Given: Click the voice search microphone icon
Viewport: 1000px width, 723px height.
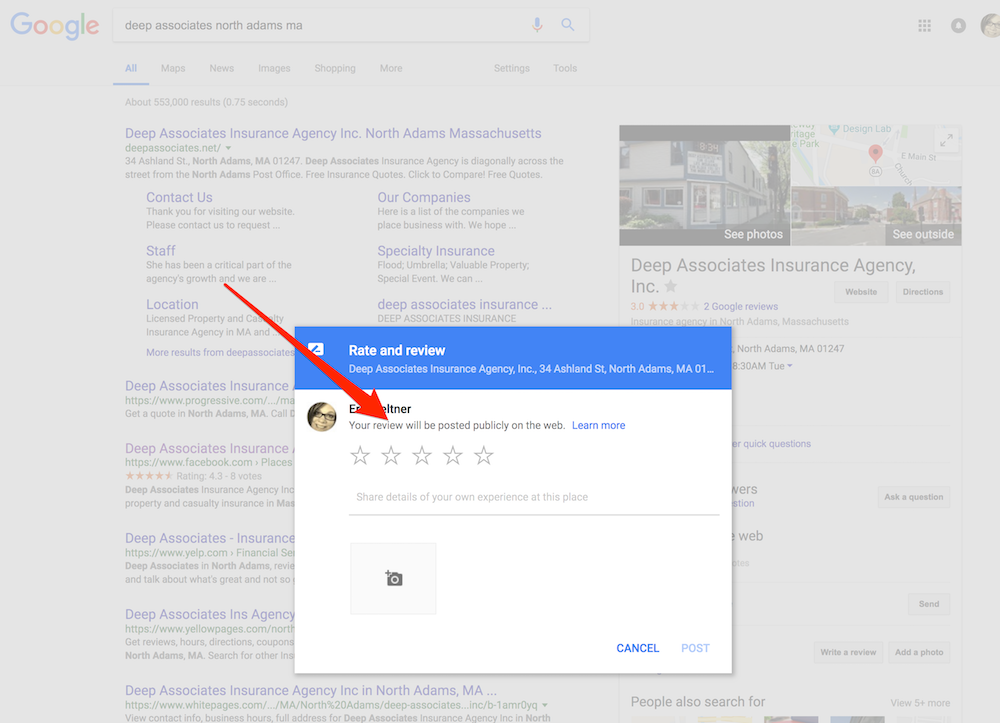Looking at the screenshot, I should (537, 25).
